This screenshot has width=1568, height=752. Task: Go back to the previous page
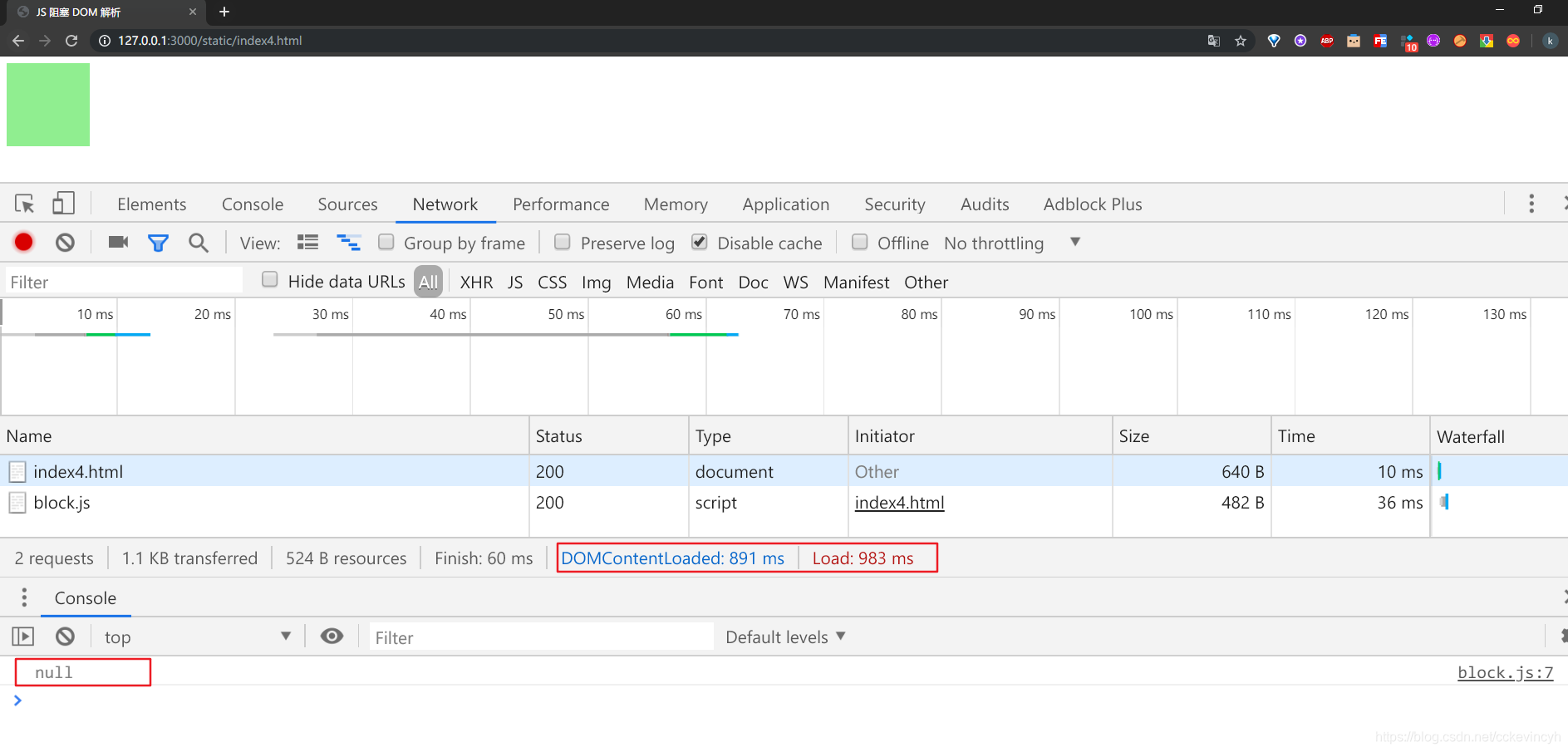pyautogui.click(x=18, y=40)
